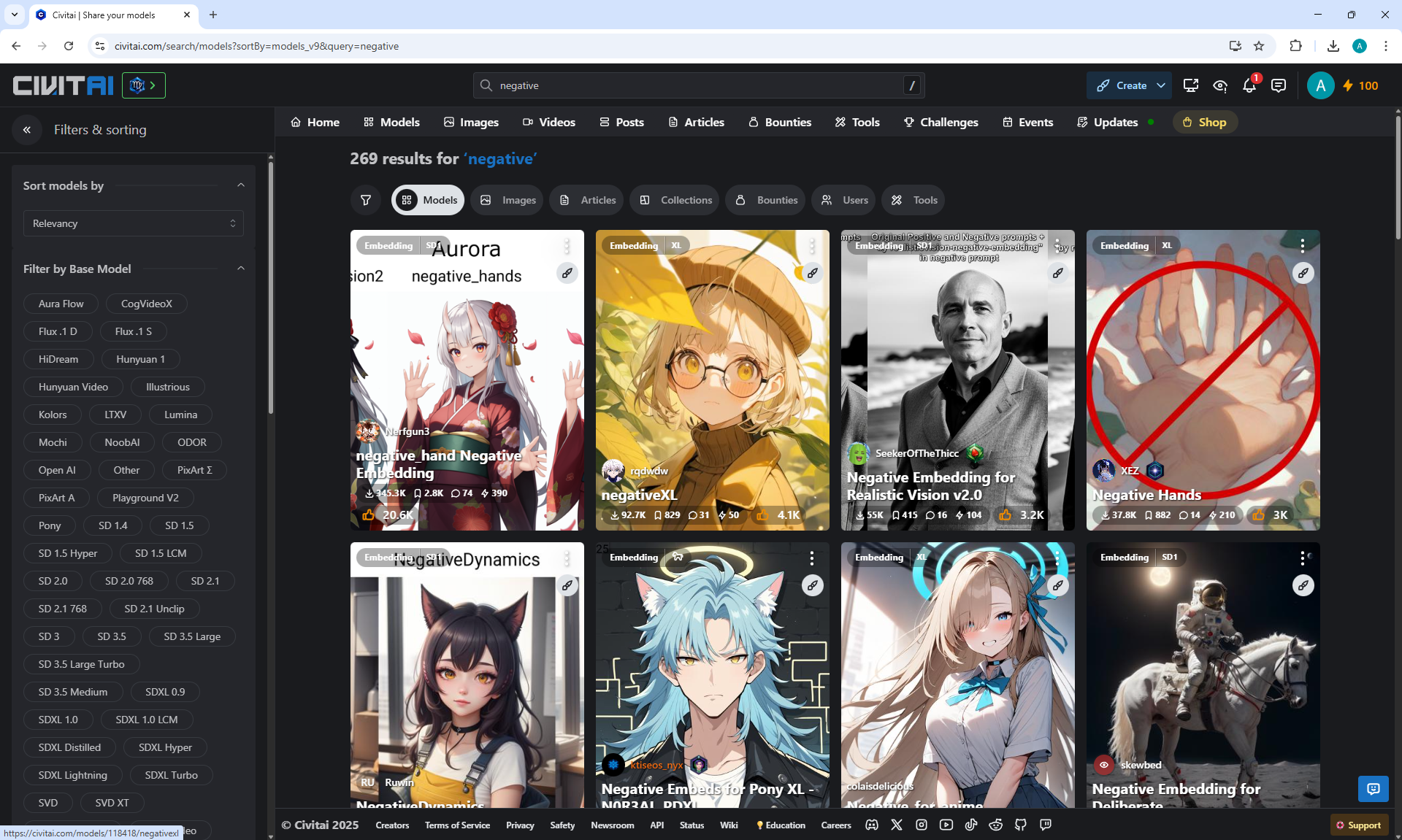Click remix icon on negativeXL card
The width and height of the screenshot is (1402, 840).
click(x=812, y=273)
